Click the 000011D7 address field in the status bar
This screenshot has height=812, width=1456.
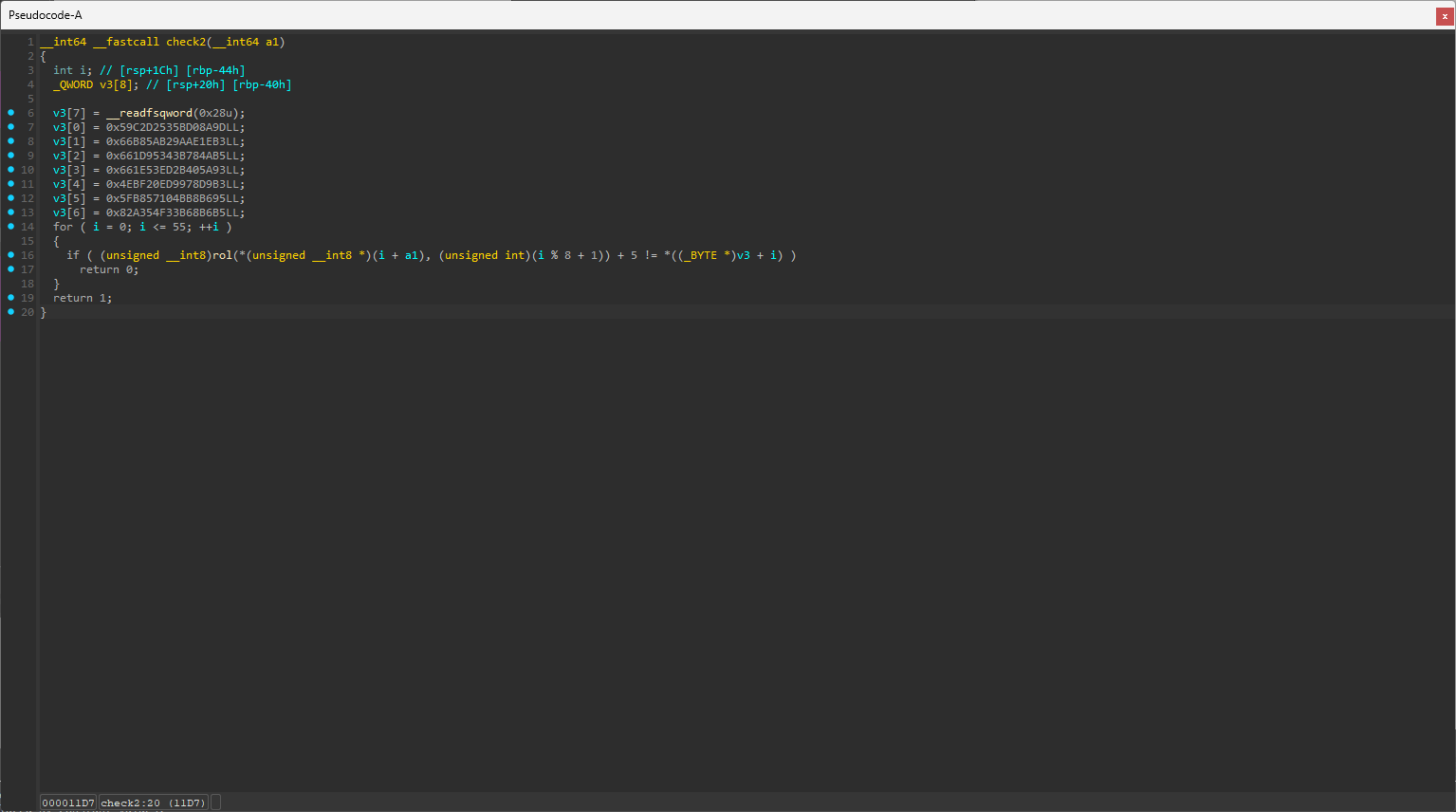[68, 803]
